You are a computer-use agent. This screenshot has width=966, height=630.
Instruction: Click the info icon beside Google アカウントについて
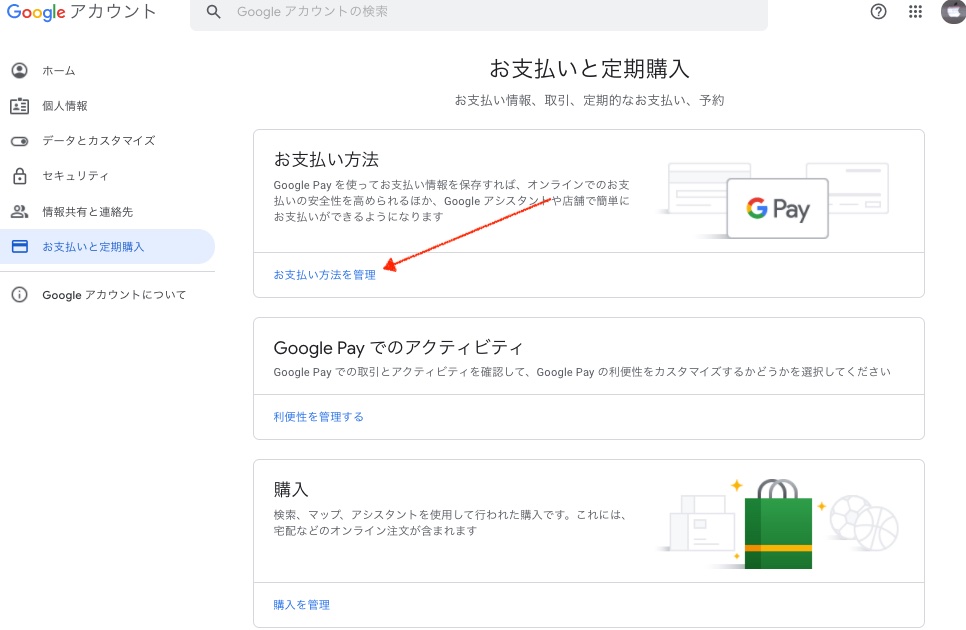(x=20, y=294)
